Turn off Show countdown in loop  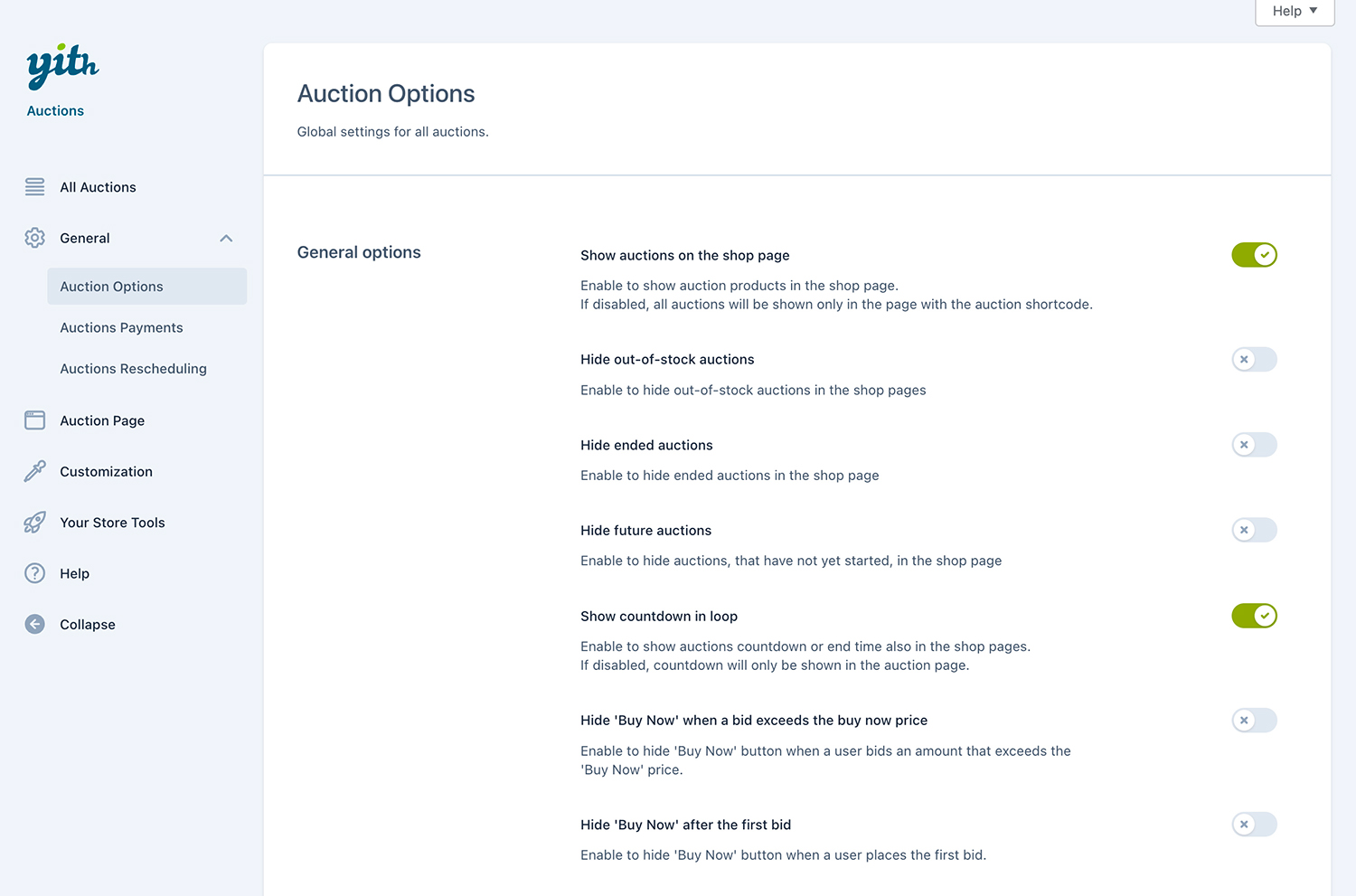coord(1254,616)
